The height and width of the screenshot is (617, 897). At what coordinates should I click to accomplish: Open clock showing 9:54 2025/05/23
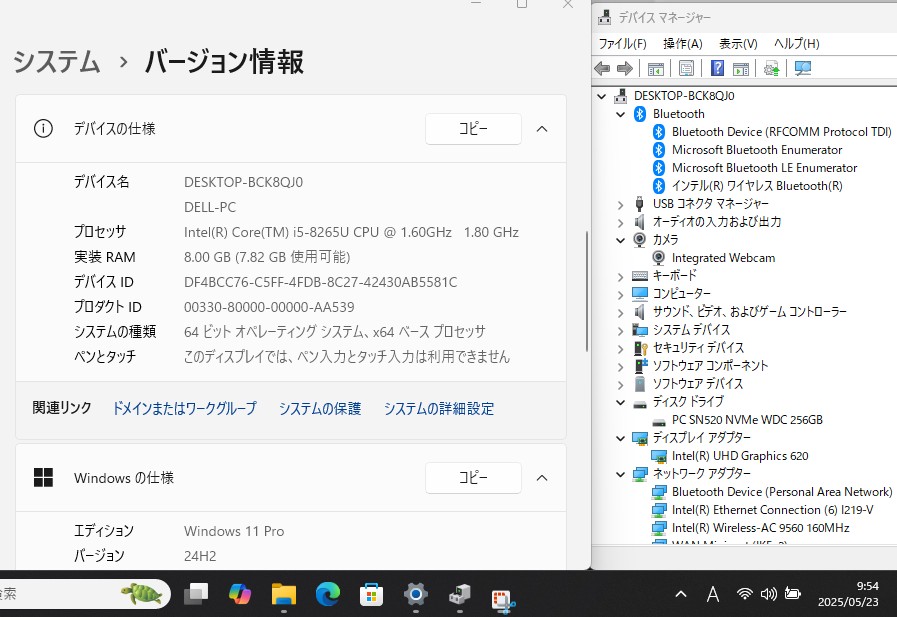pyautogui.click(x=848, y=594)
